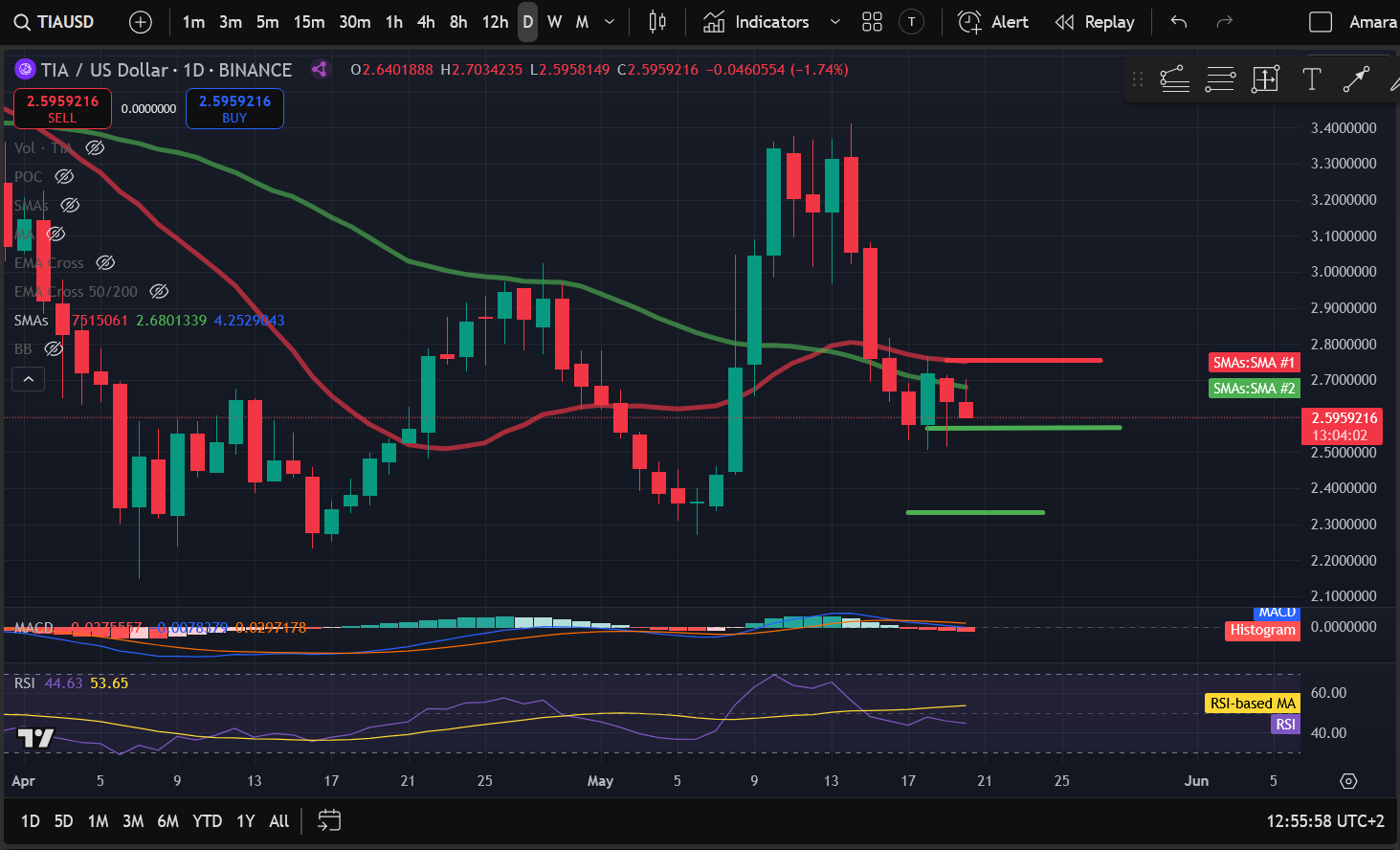
Task: Redo last chart action
Action: pyautogui.click(x=1224, y=22)
